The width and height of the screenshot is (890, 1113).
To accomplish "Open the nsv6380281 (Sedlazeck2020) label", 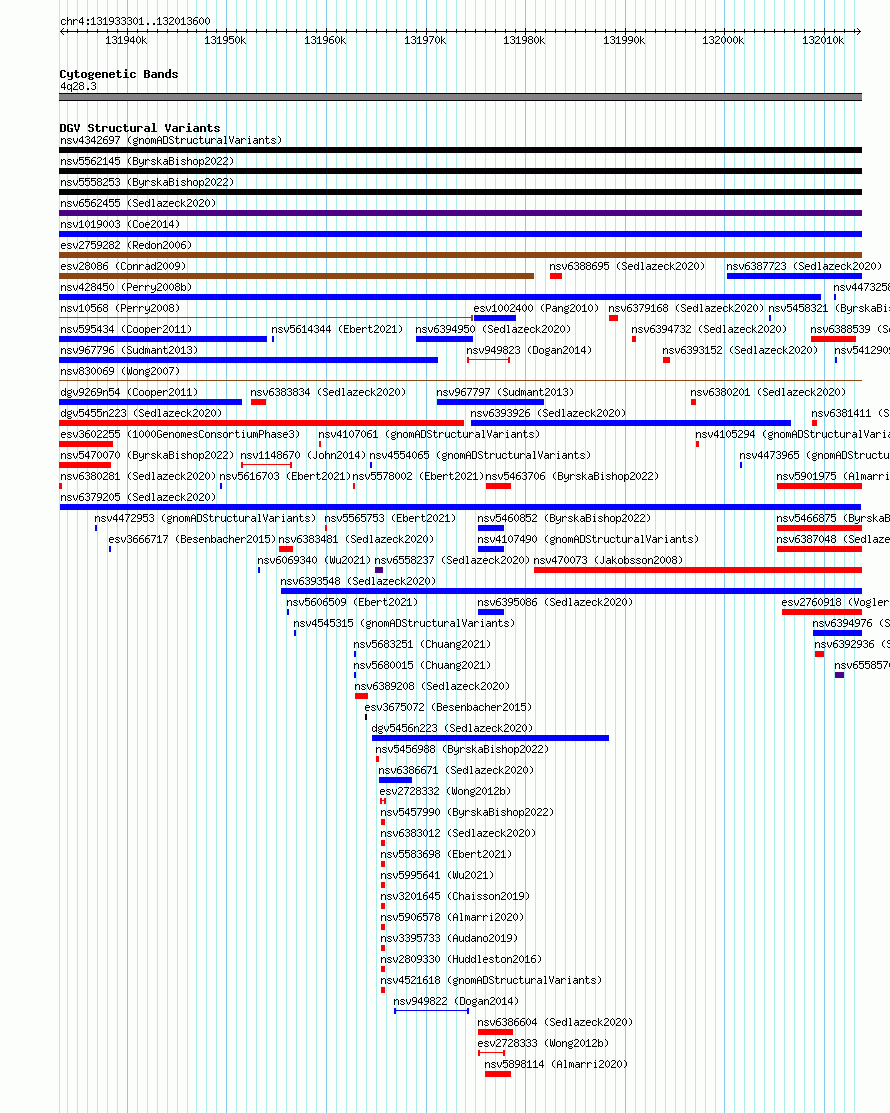I will (138, 476).
